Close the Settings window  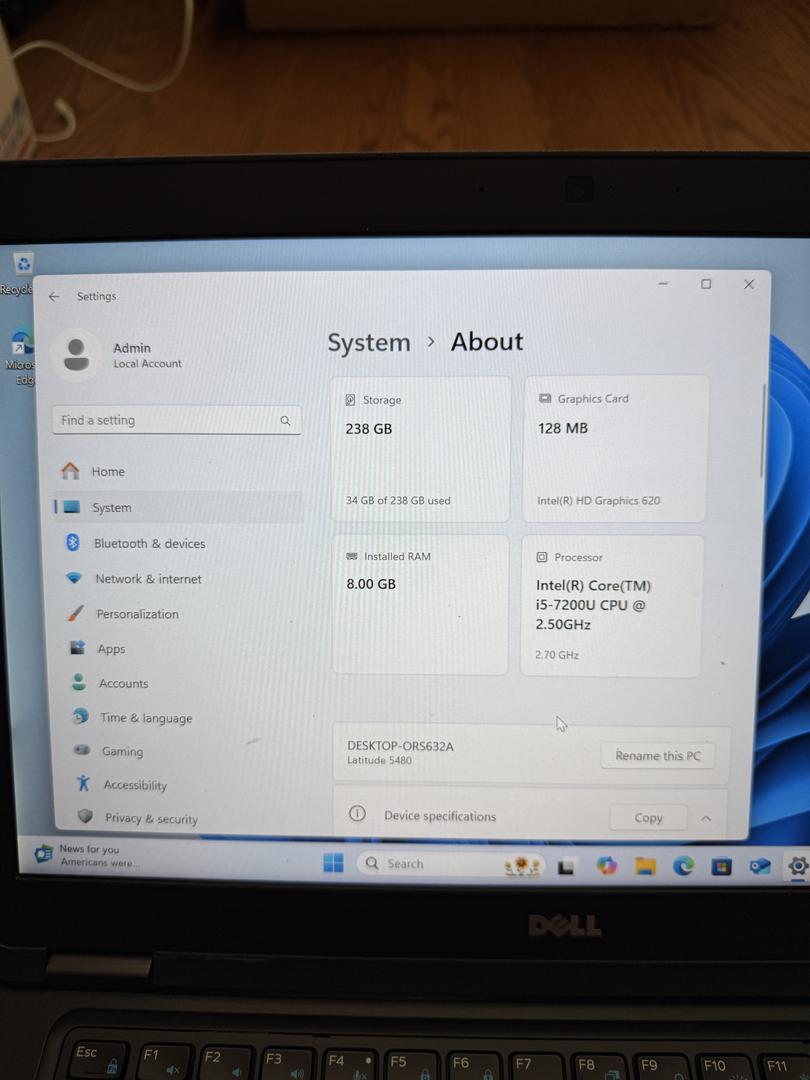749,284
